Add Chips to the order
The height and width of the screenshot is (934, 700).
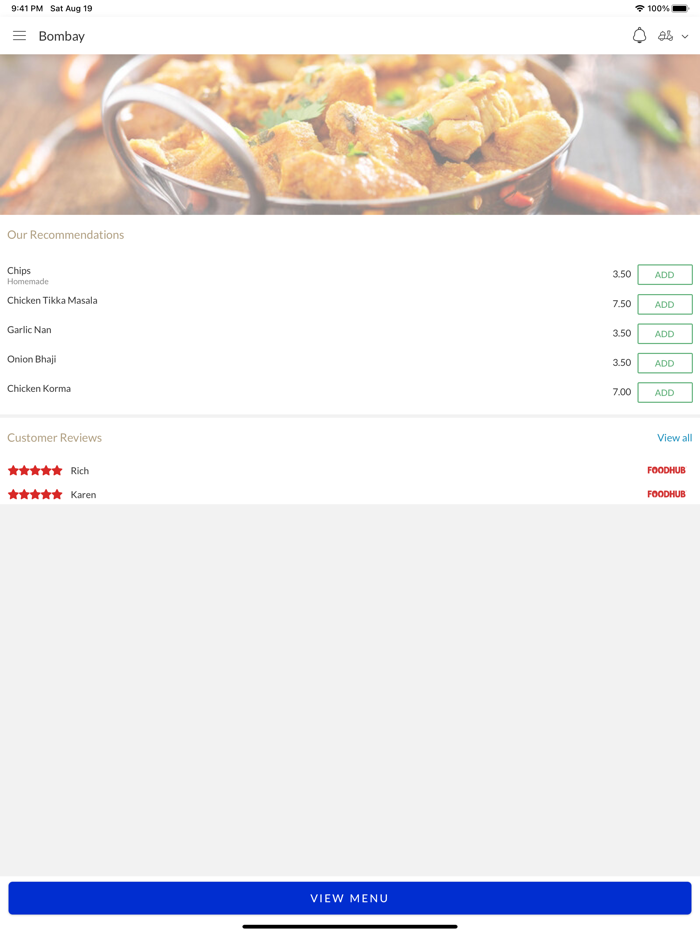[x=665, y=275]
